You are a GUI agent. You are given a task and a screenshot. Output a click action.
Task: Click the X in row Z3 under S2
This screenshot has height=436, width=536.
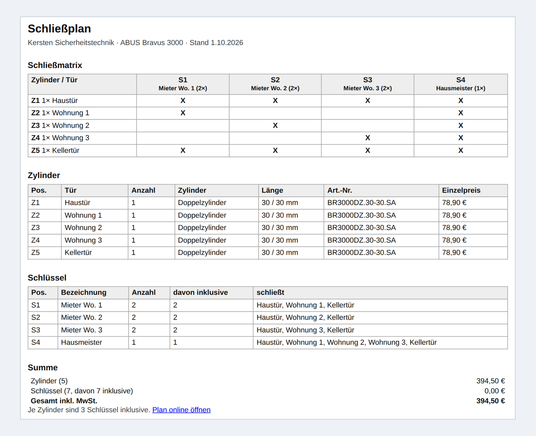(x=275, y=125)
